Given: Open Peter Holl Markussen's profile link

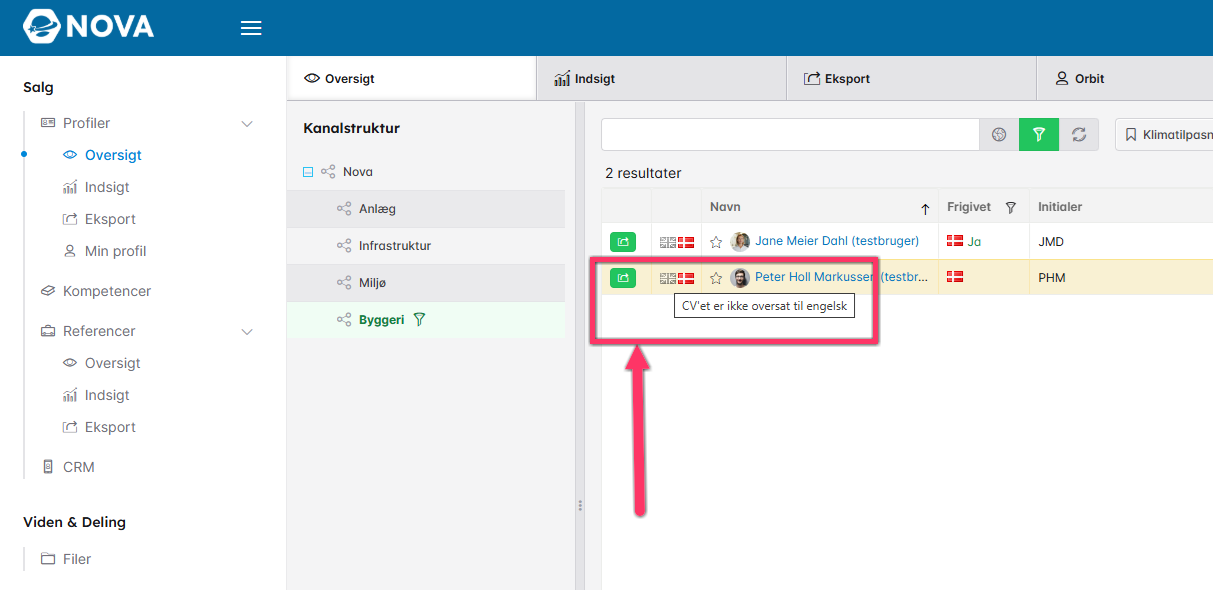Looking at the screenshot, I should [x=841, y=277].
